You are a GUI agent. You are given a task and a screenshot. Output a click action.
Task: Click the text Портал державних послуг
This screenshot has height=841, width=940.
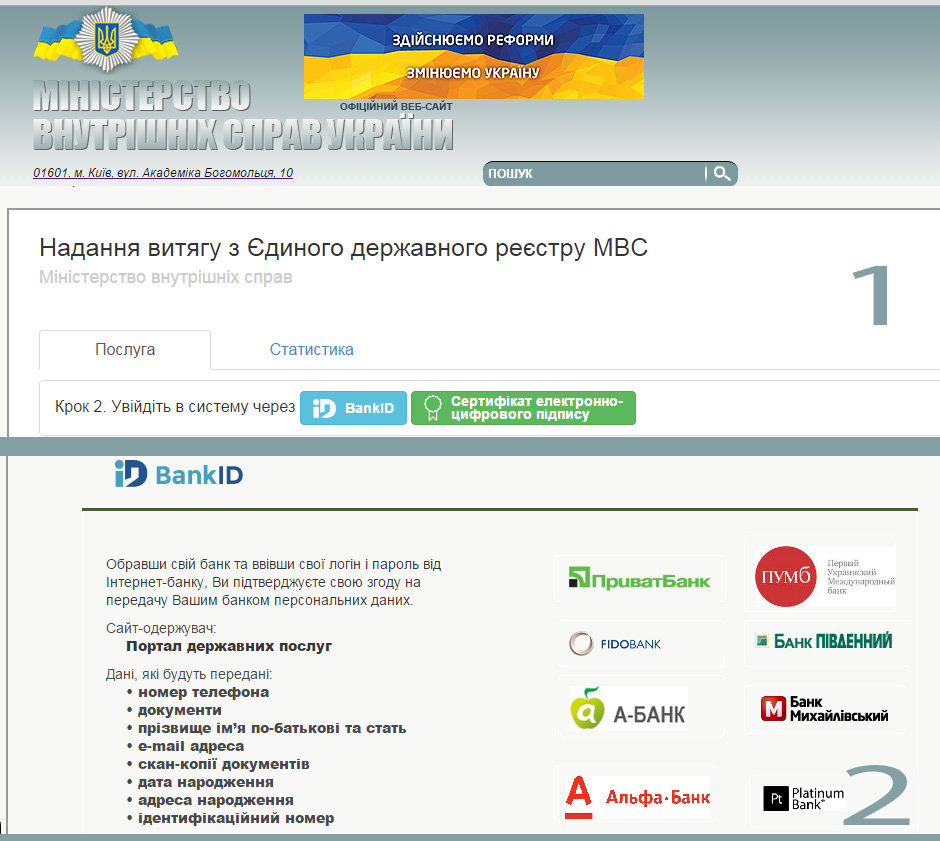(x=229, y=646)
